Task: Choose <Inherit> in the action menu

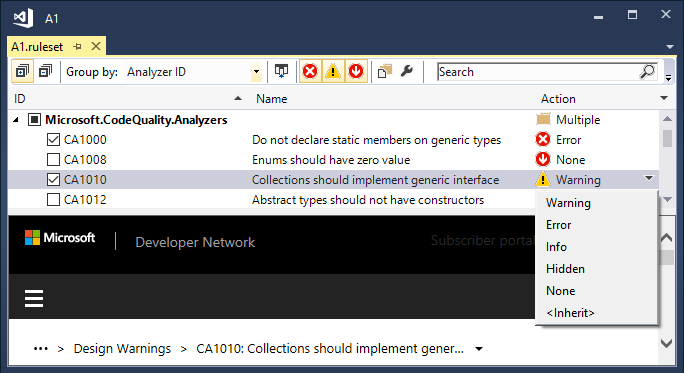Action: coord(570,313)
